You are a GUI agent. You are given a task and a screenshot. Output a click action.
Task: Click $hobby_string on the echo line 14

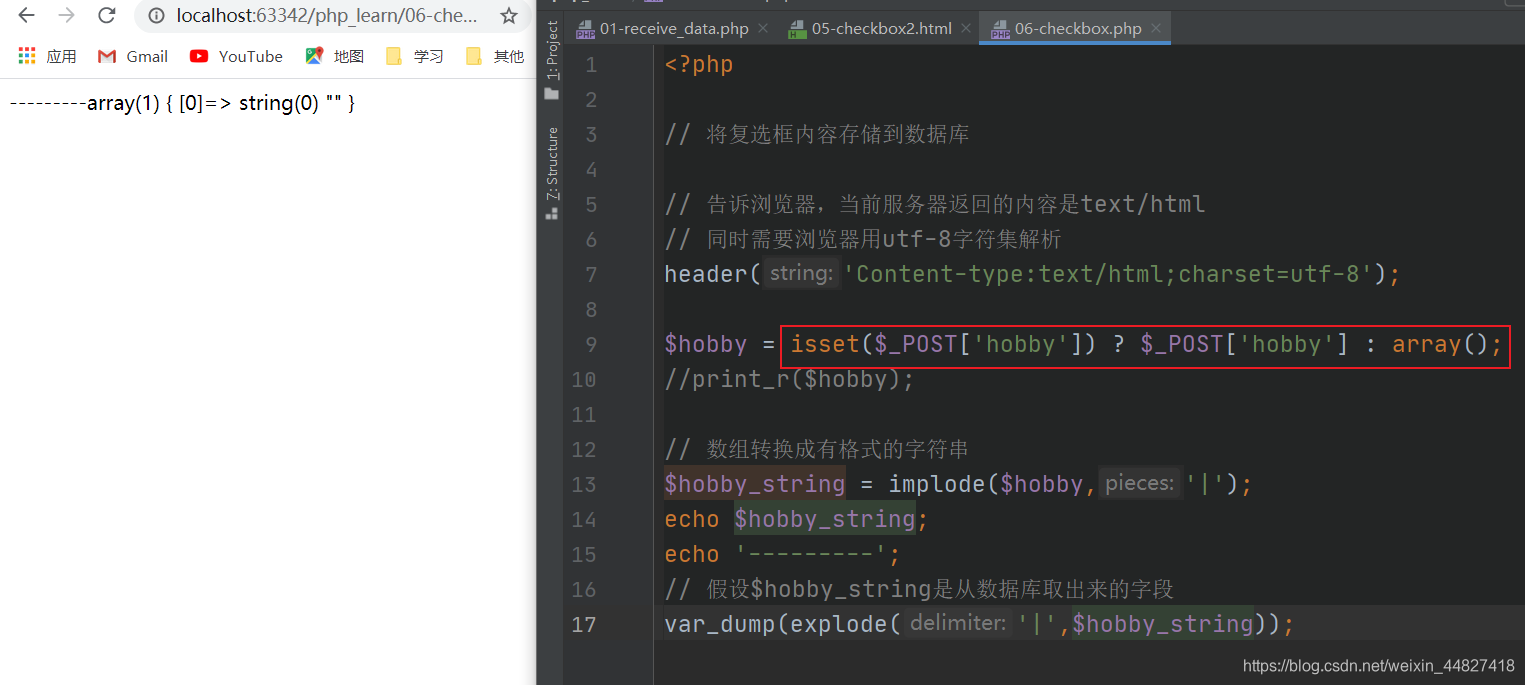825,519
